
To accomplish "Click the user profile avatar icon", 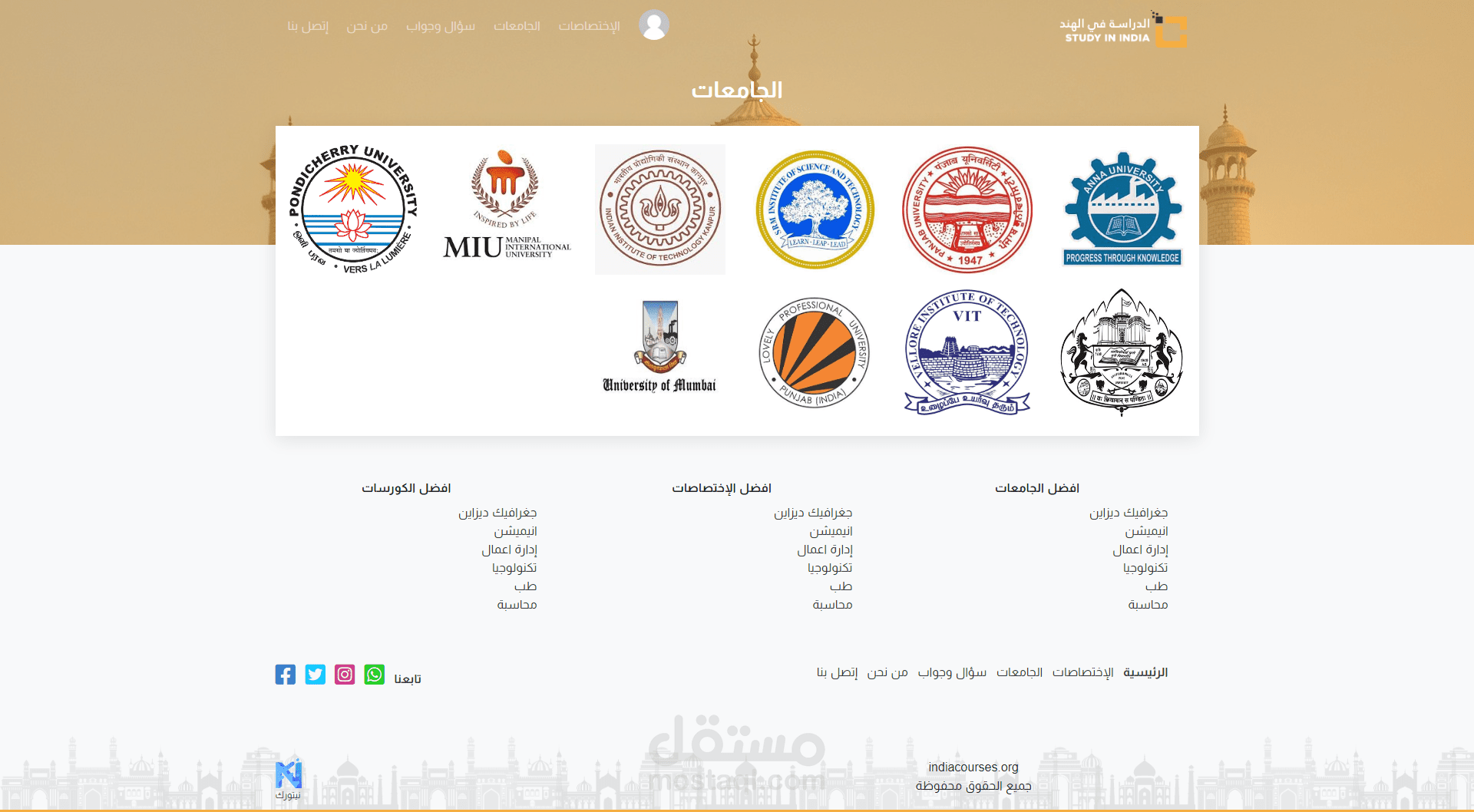I will [654, 25].
